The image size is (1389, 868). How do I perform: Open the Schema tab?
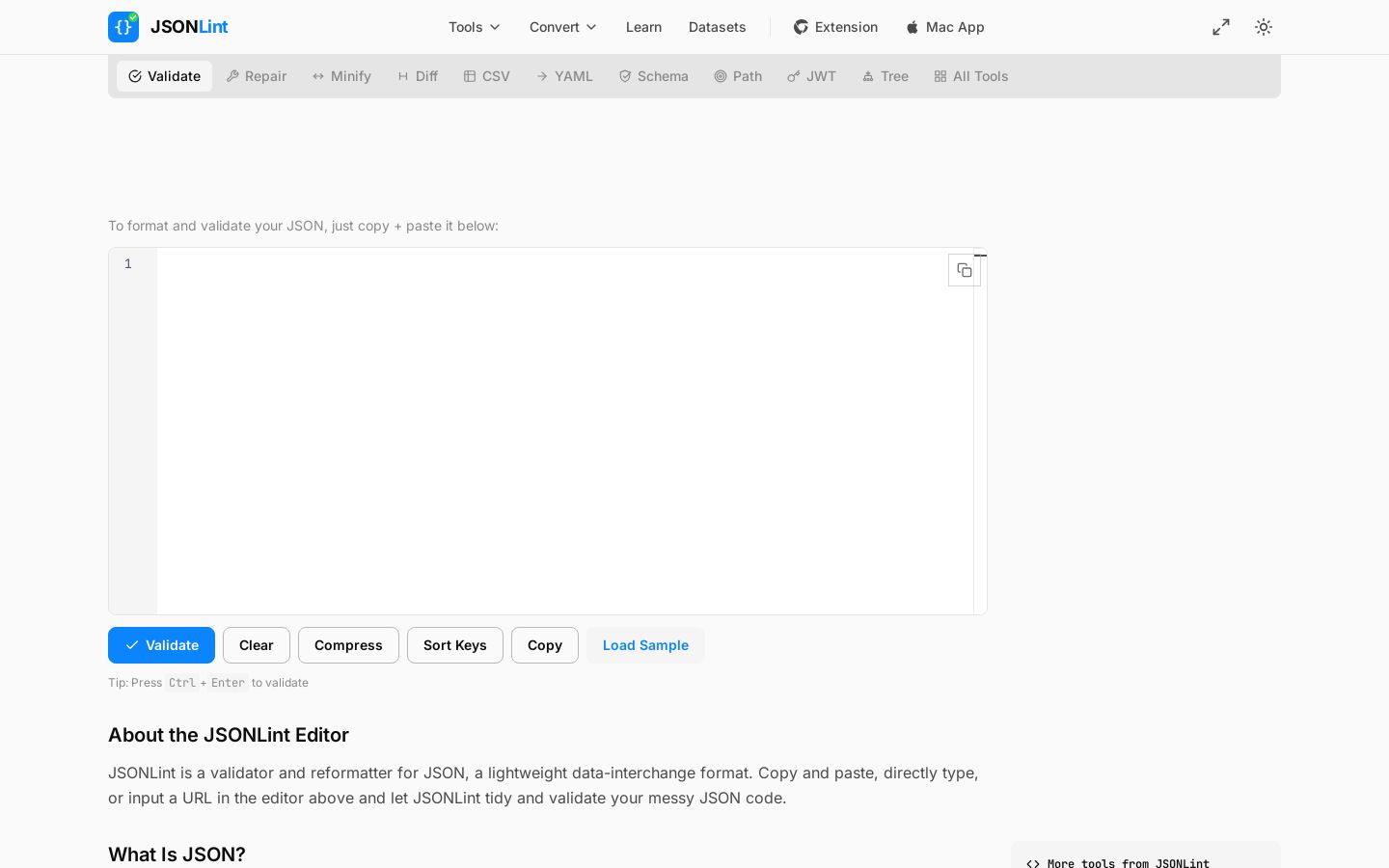653,76
